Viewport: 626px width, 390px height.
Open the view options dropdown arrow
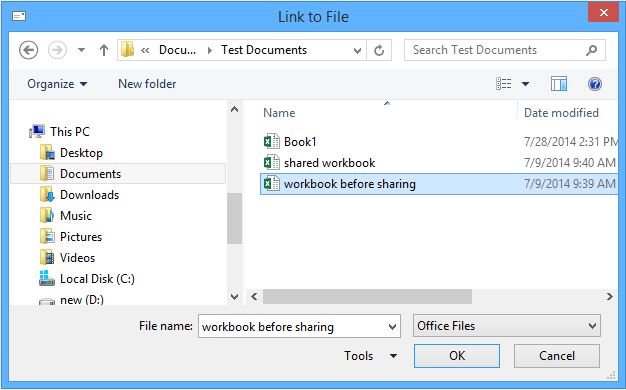pyautogui.click(x=525, y=84)
